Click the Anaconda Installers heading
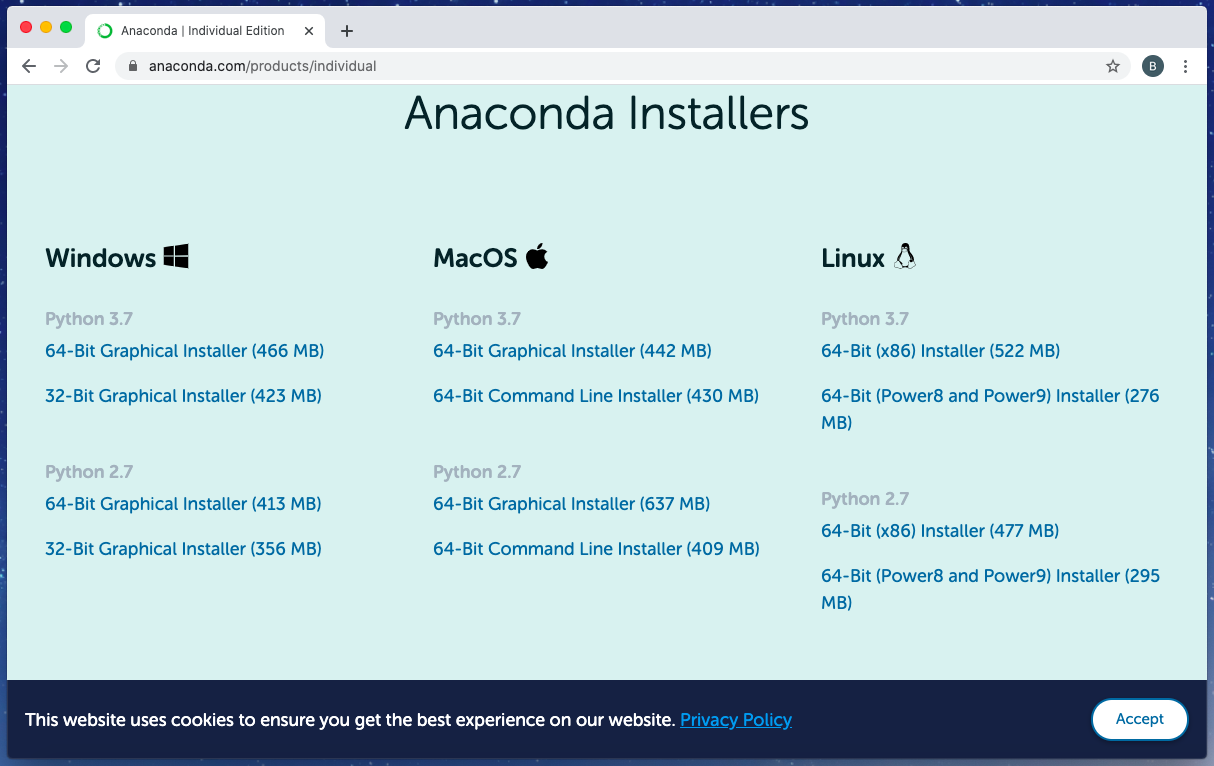 point(607,113)
